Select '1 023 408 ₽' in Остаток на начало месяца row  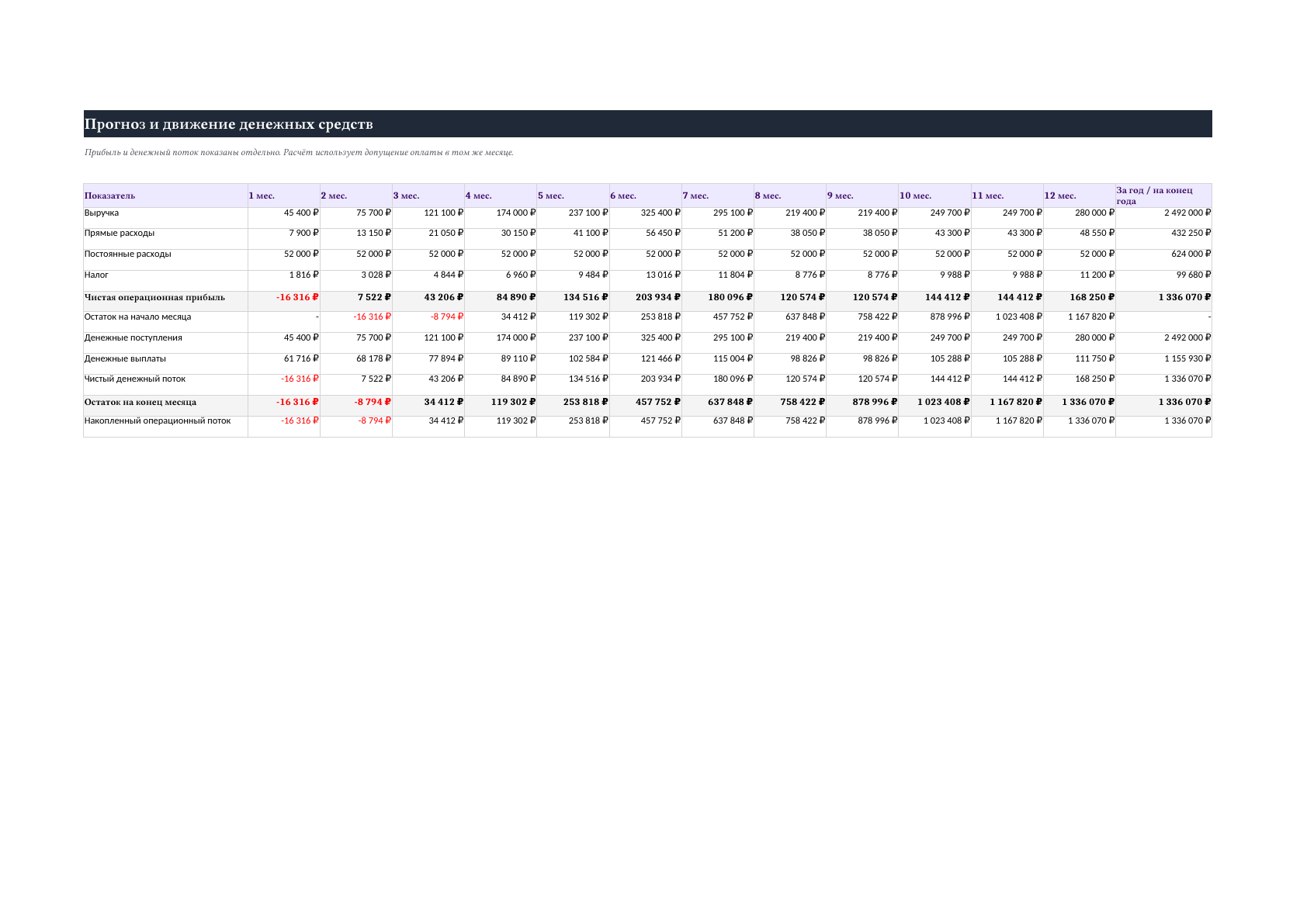(x=1019, y=317)
